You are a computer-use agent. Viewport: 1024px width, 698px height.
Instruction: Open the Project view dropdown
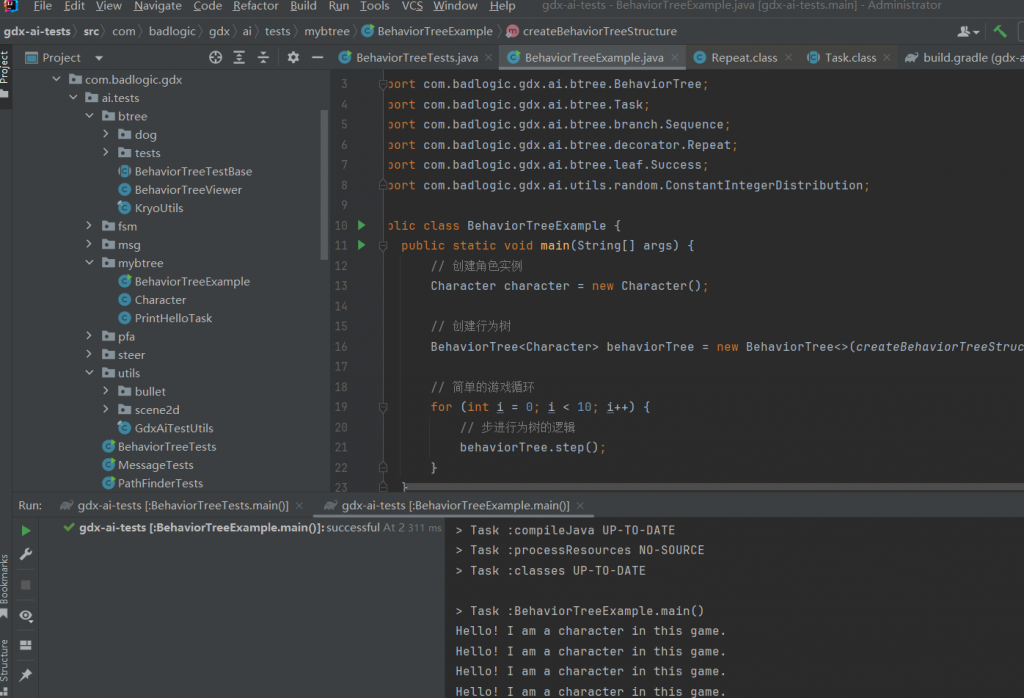click(98, 58)
